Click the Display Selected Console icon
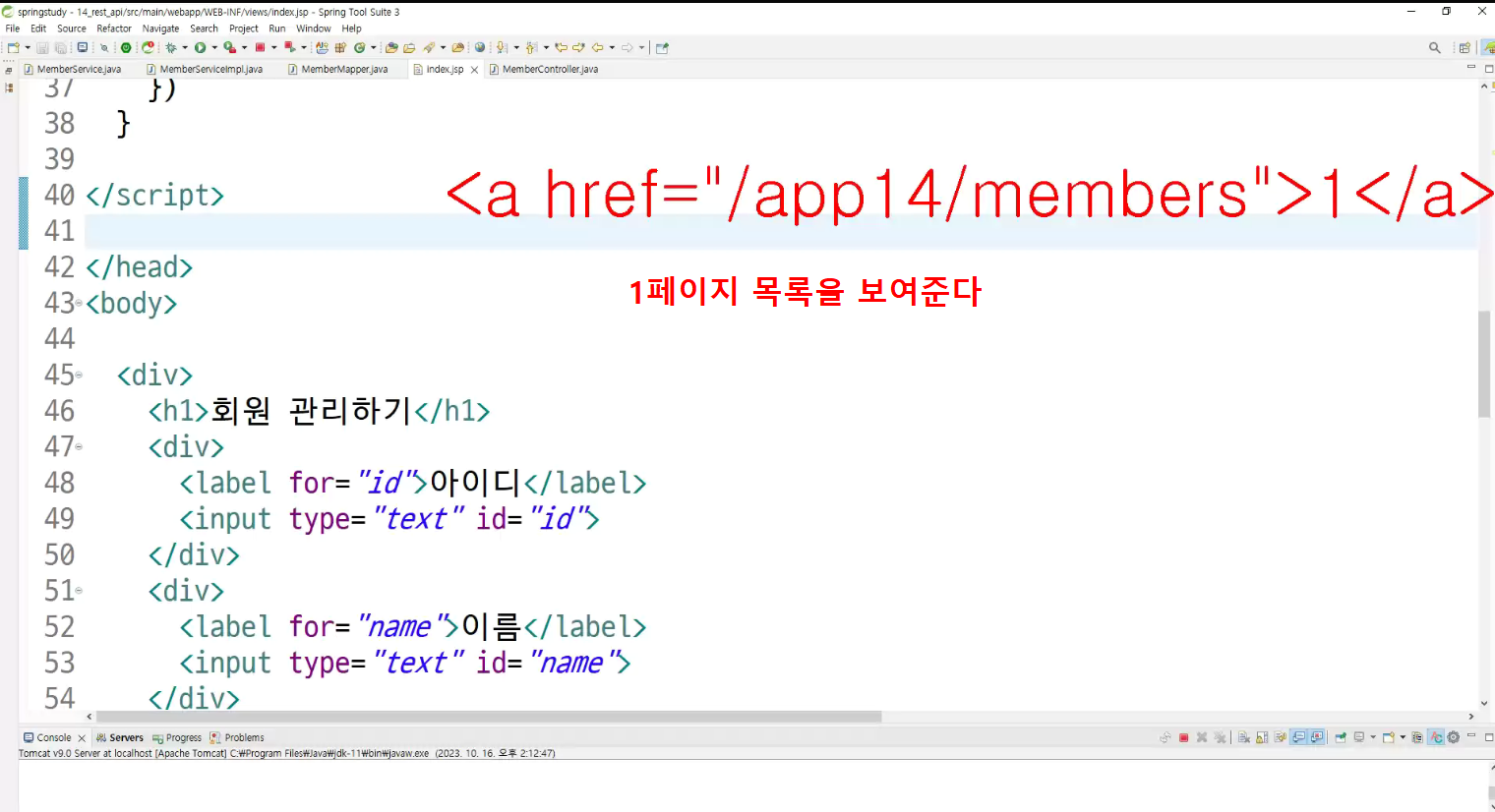Viewport: 1495px width, 812px height. pyautogui.click(x=1359, y=737)
